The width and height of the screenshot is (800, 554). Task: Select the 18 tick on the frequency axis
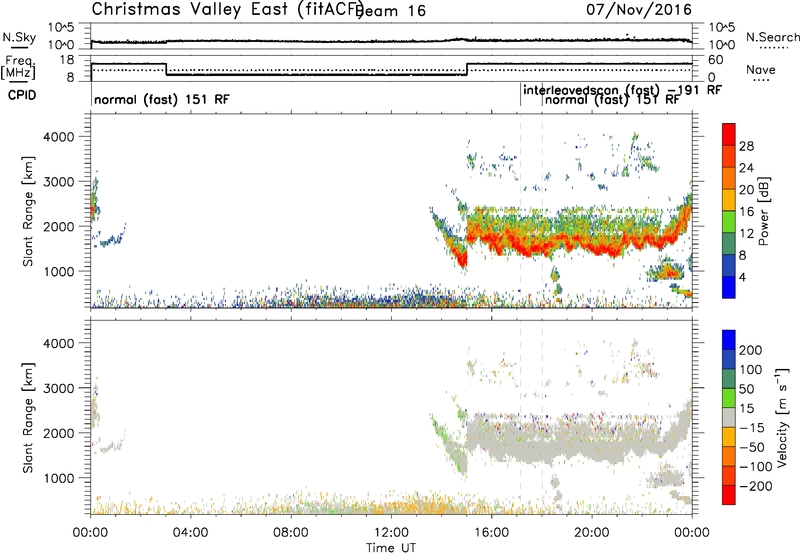(x=66, y=60)
